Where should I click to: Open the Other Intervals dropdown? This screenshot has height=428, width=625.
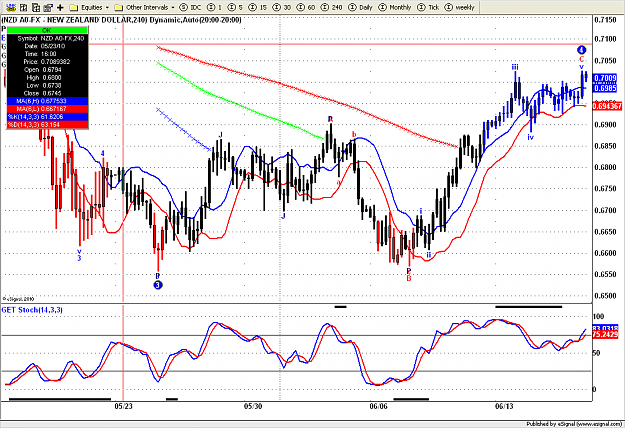[144, 7]
